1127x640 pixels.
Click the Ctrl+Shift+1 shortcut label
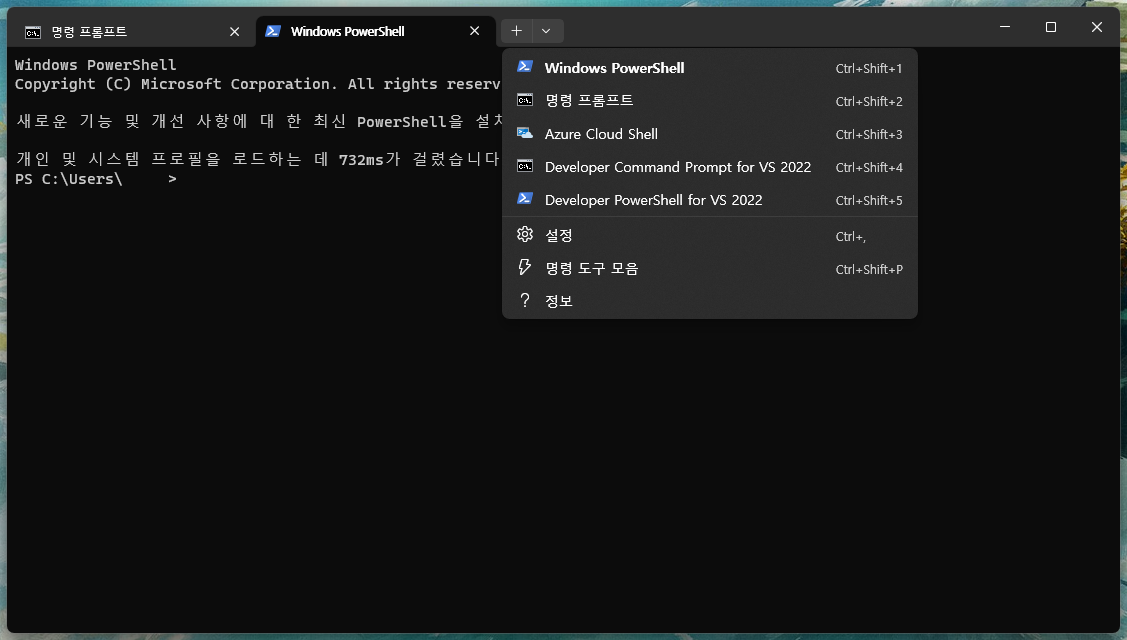tap(868, 68)
